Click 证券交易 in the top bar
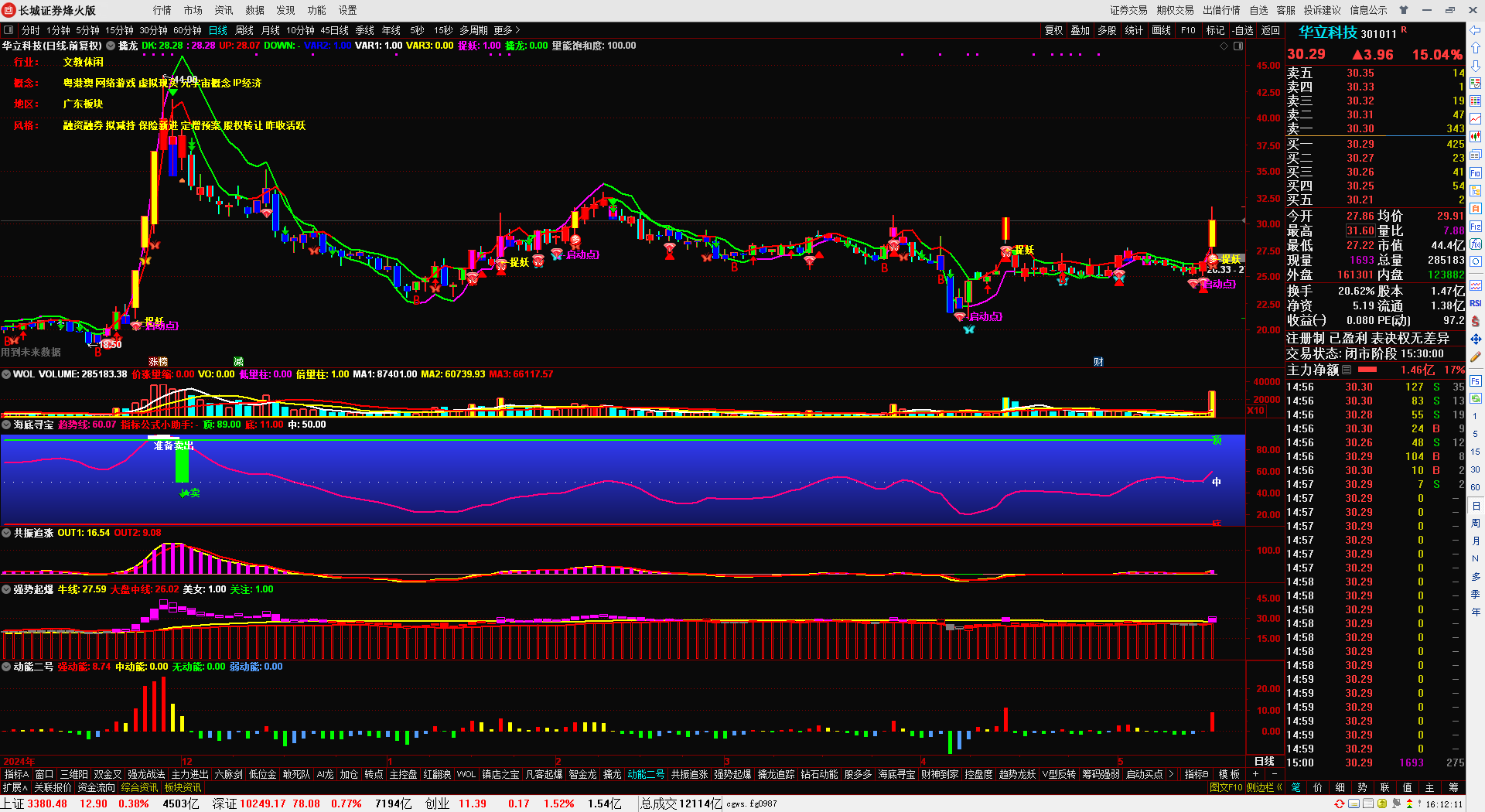1485x812 pixels. pos(1128,10)
